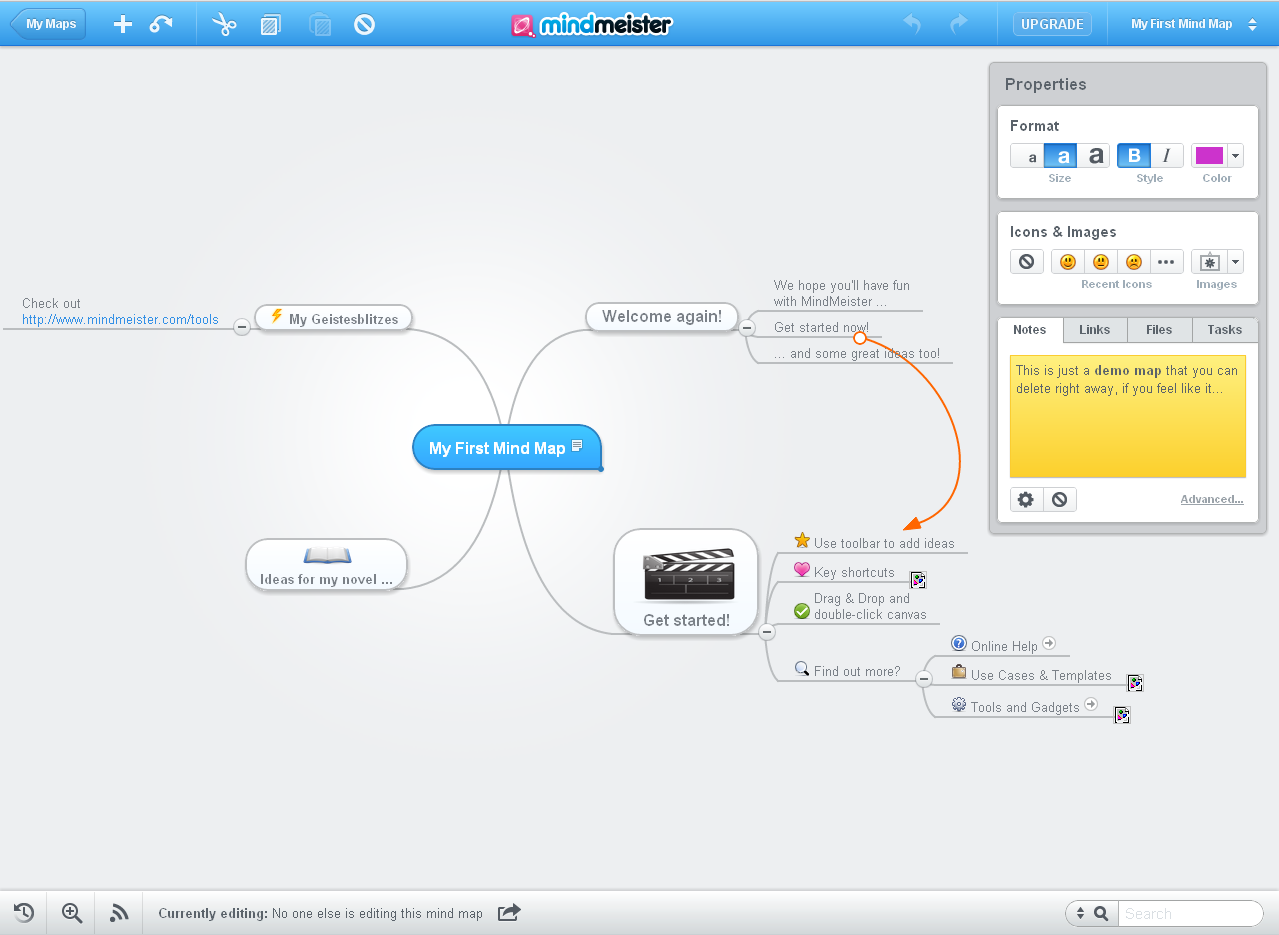The width and height of the screenshot is (1279, 935).
Task: Click the delete icon in top toolbar
Action: (x=365, y=24)
